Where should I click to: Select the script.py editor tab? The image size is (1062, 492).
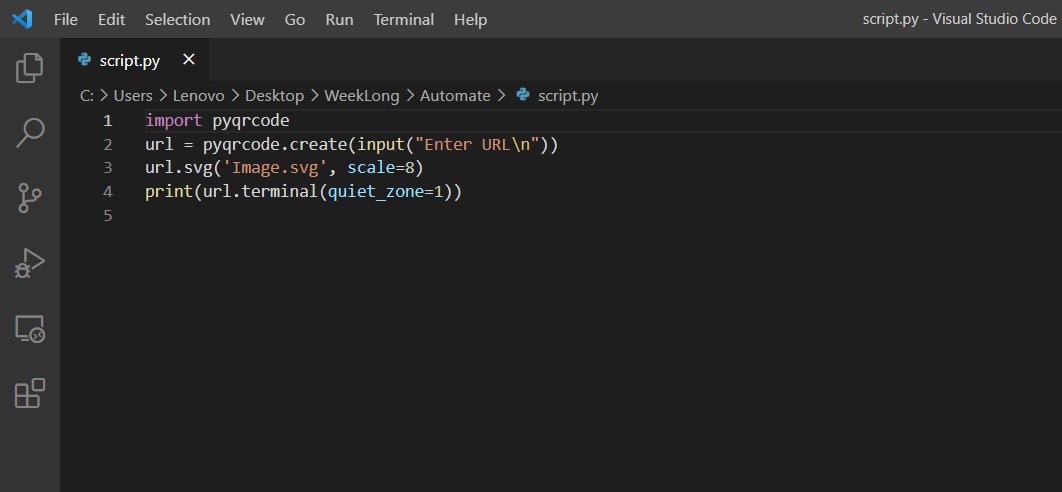(x=130, y=61)
